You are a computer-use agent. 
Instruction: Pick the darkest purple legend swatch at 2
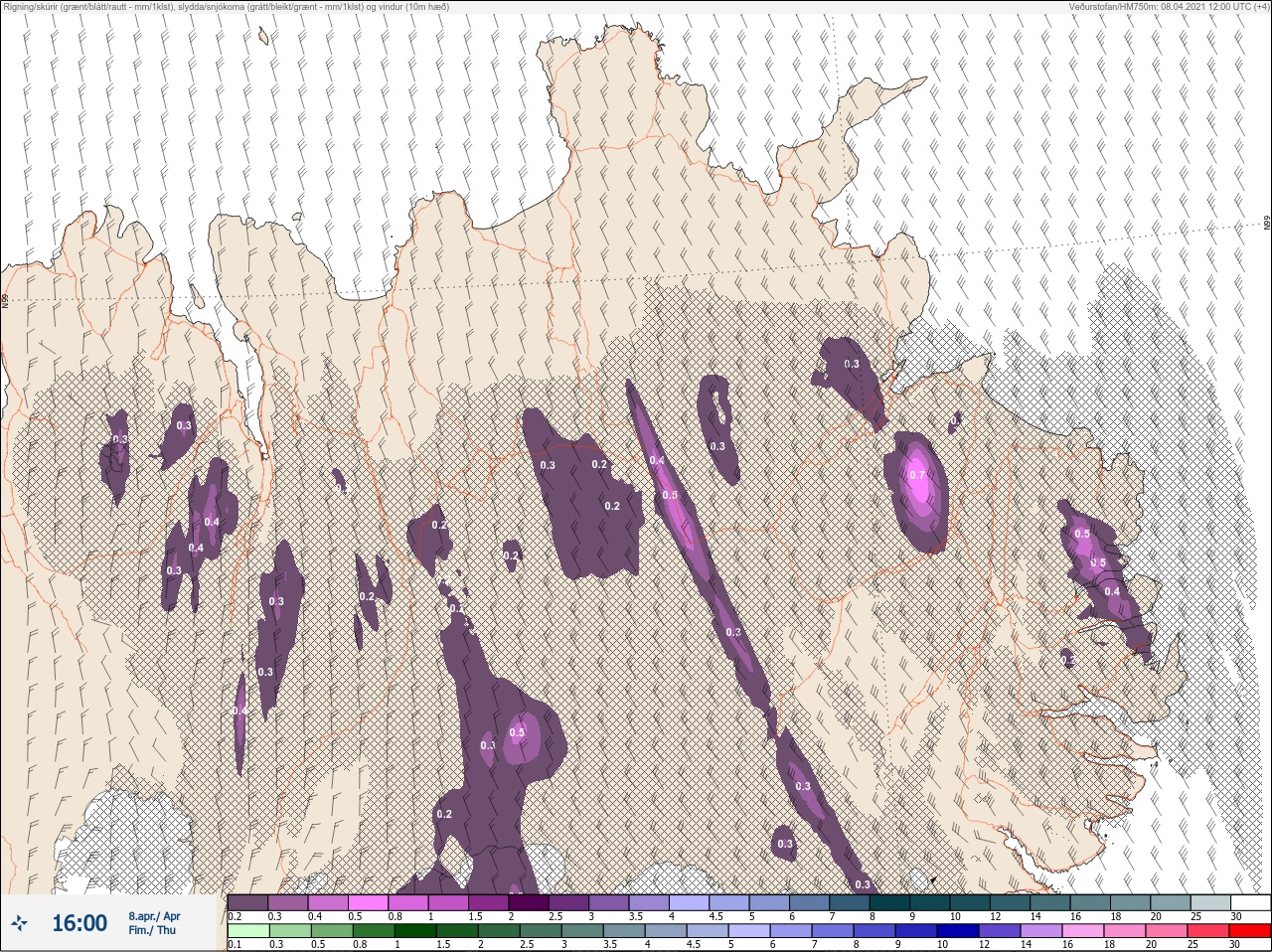pyautogui.click(x=529, y=902)
